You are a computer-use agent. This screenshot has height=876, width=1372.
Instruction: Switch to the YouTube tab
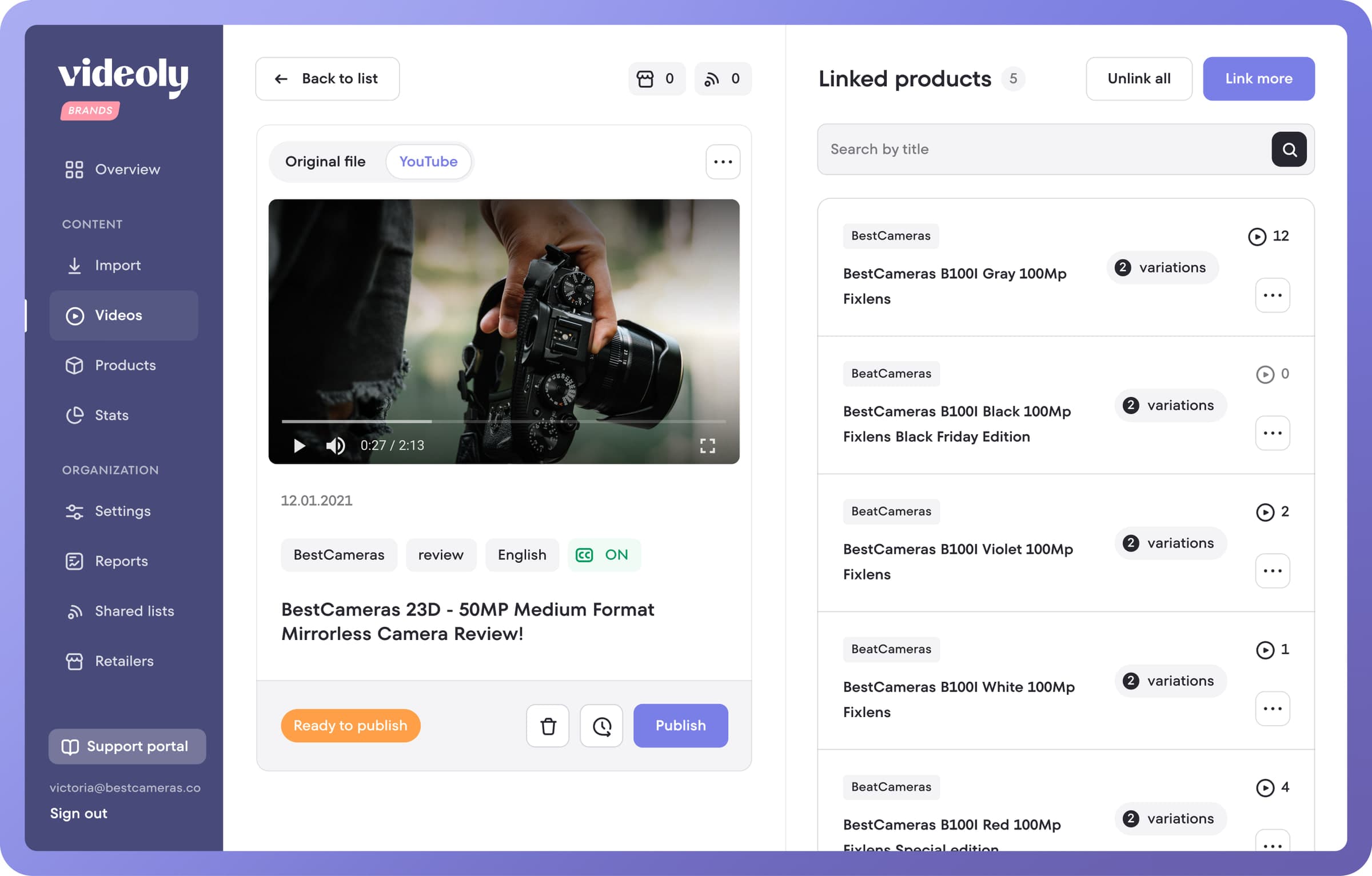tap(428, 162)
